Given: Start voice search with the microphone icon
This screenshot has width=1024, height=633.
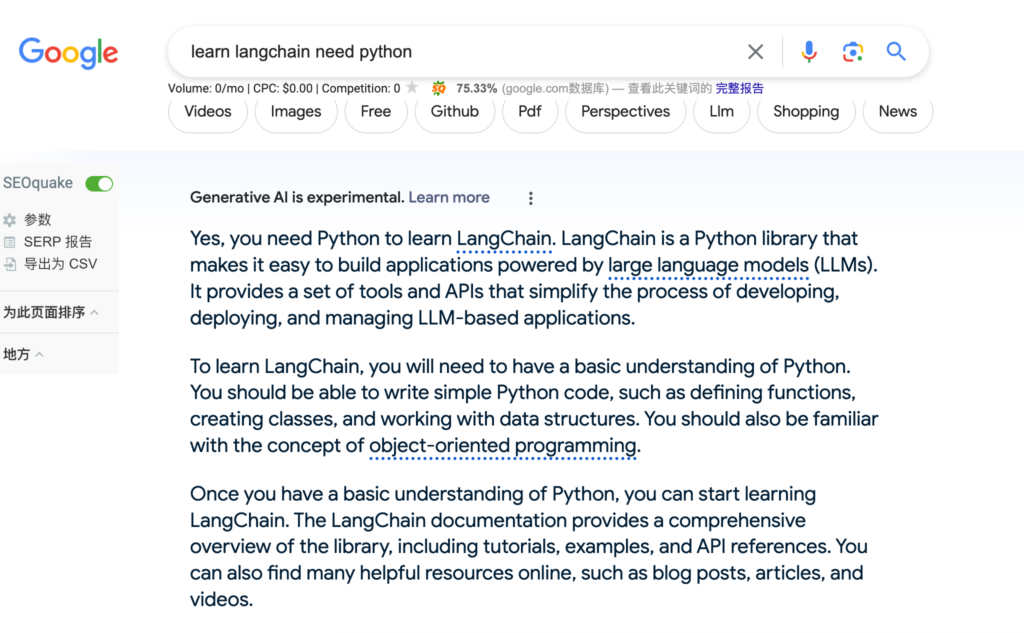Looking at the screenshot, I should tap(808, 52).
